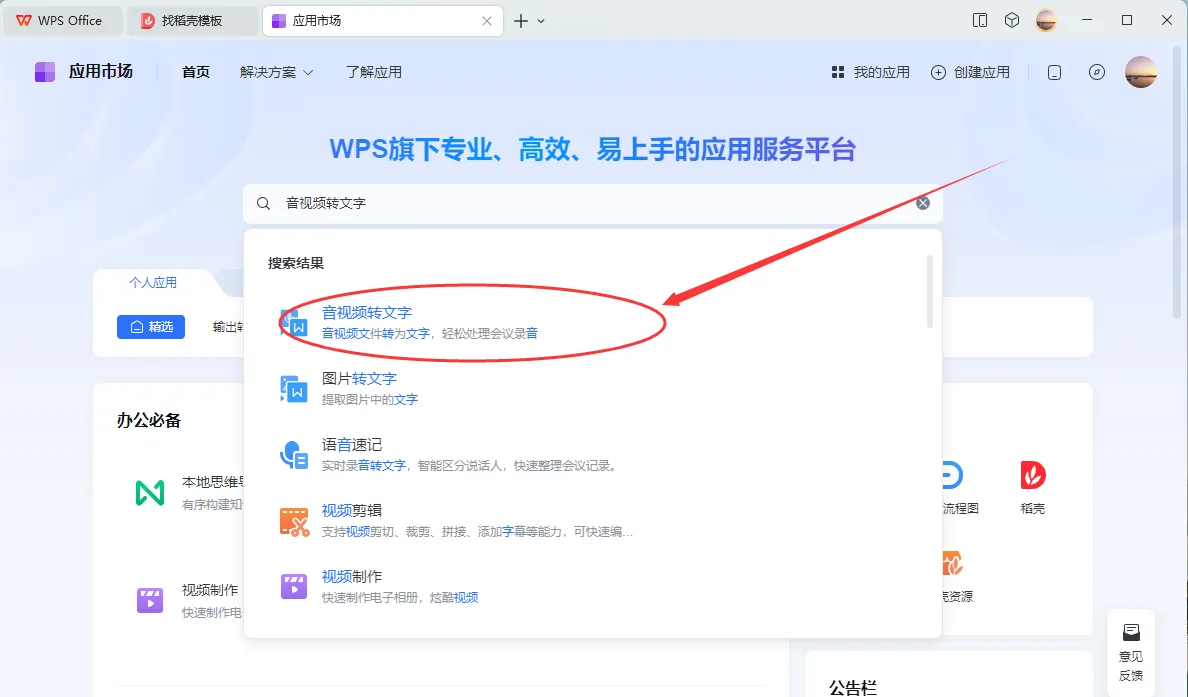Click the blue 精选 button
The height and width of the screenshot is (697, 1188).
click(x=151, y=326)
